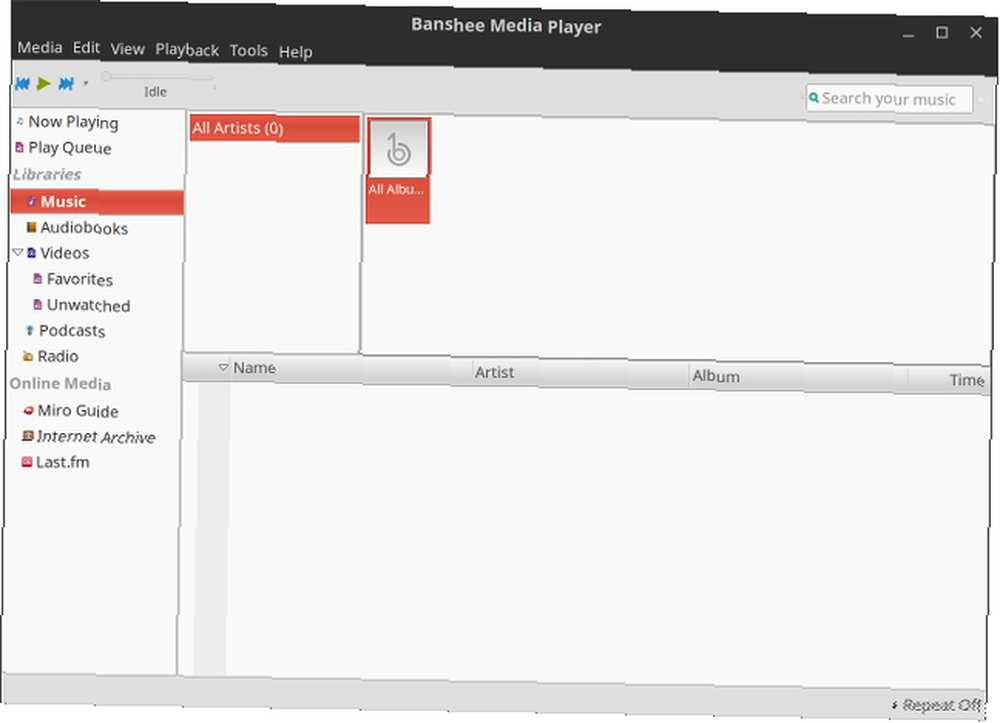Click the Music library icon
The width and height of the screenshot is (1000, 723).
point(31,201)
